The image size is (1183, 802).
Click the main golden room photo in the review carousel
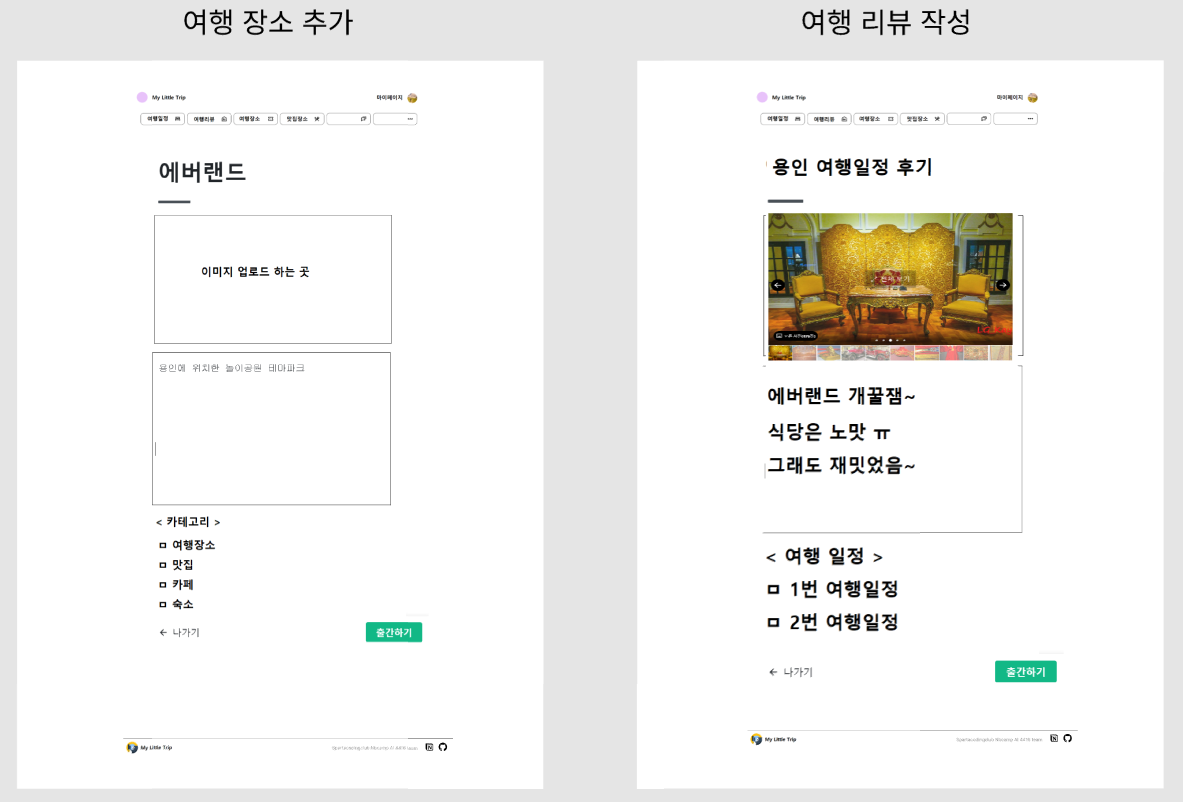[x=890, y=279]
